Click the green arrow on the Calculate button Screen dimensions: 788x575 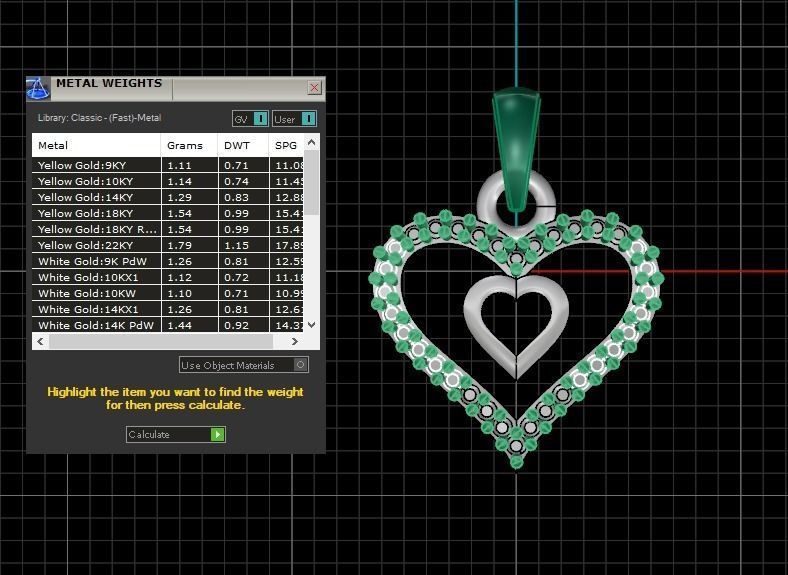point(218,434)
